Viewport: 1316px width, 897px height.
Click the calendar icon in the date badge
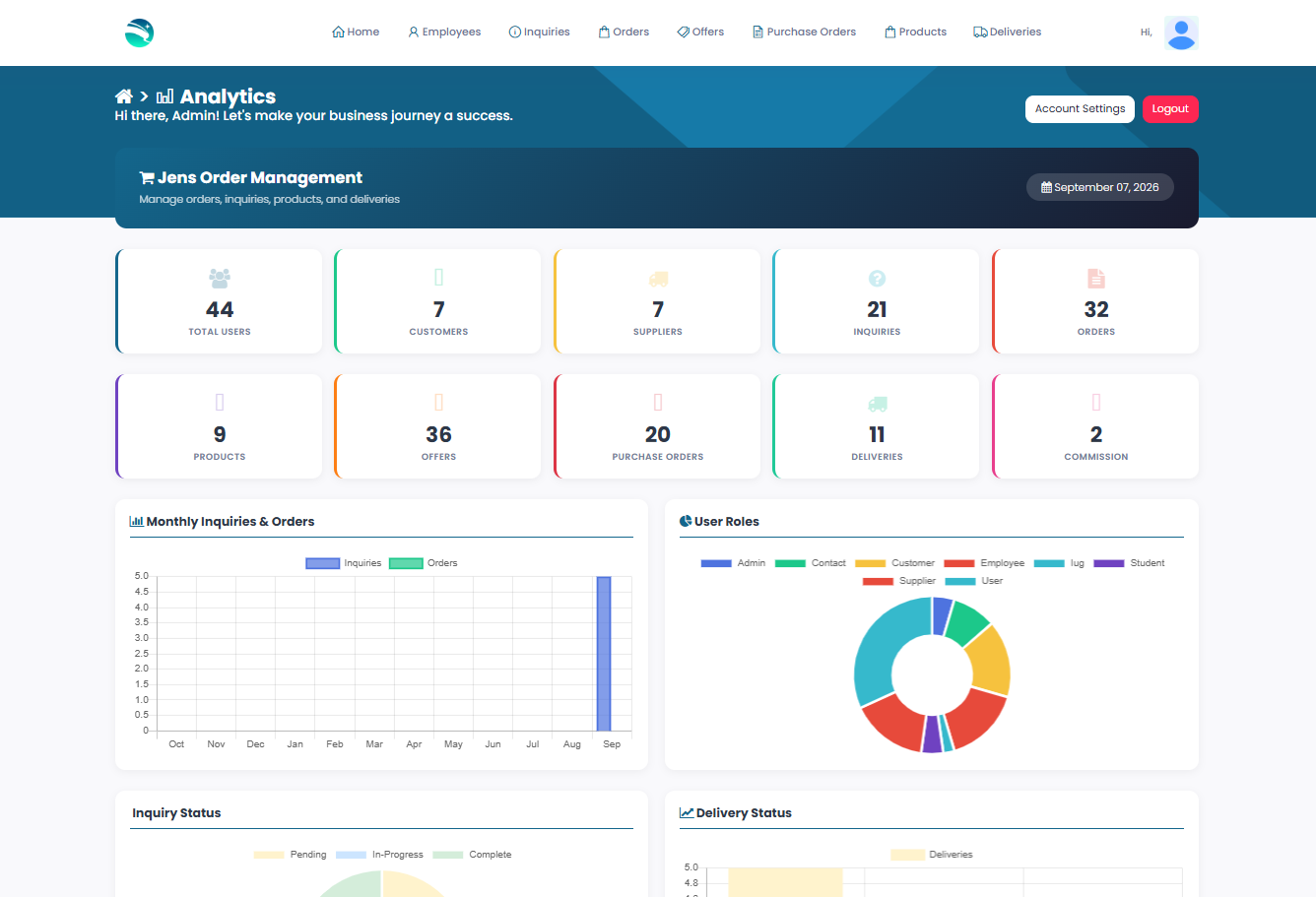(x=1046, y=187)
